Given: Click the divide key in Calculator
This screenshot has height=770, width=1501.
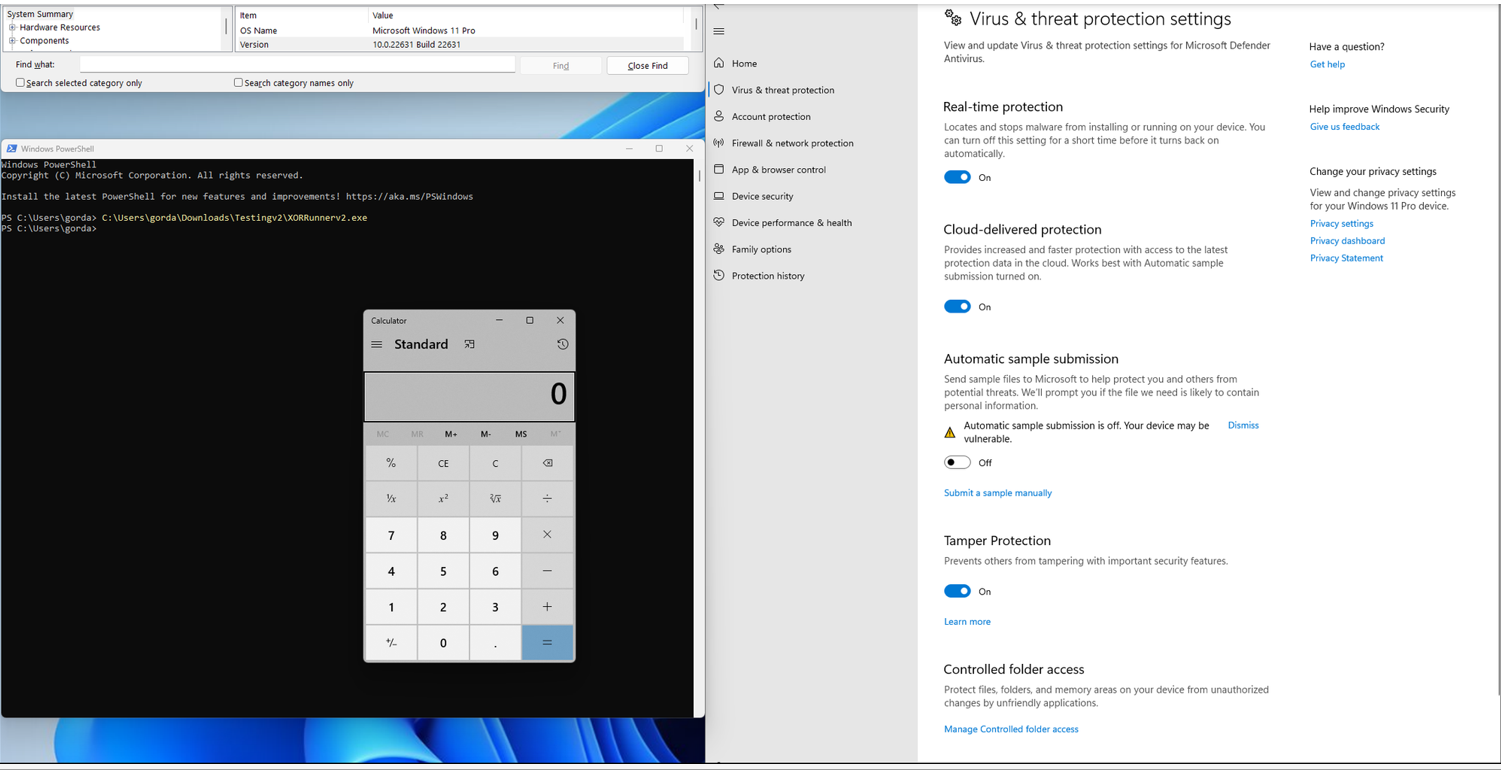Looking at the screenshot, I should click(x=547, y=498).
